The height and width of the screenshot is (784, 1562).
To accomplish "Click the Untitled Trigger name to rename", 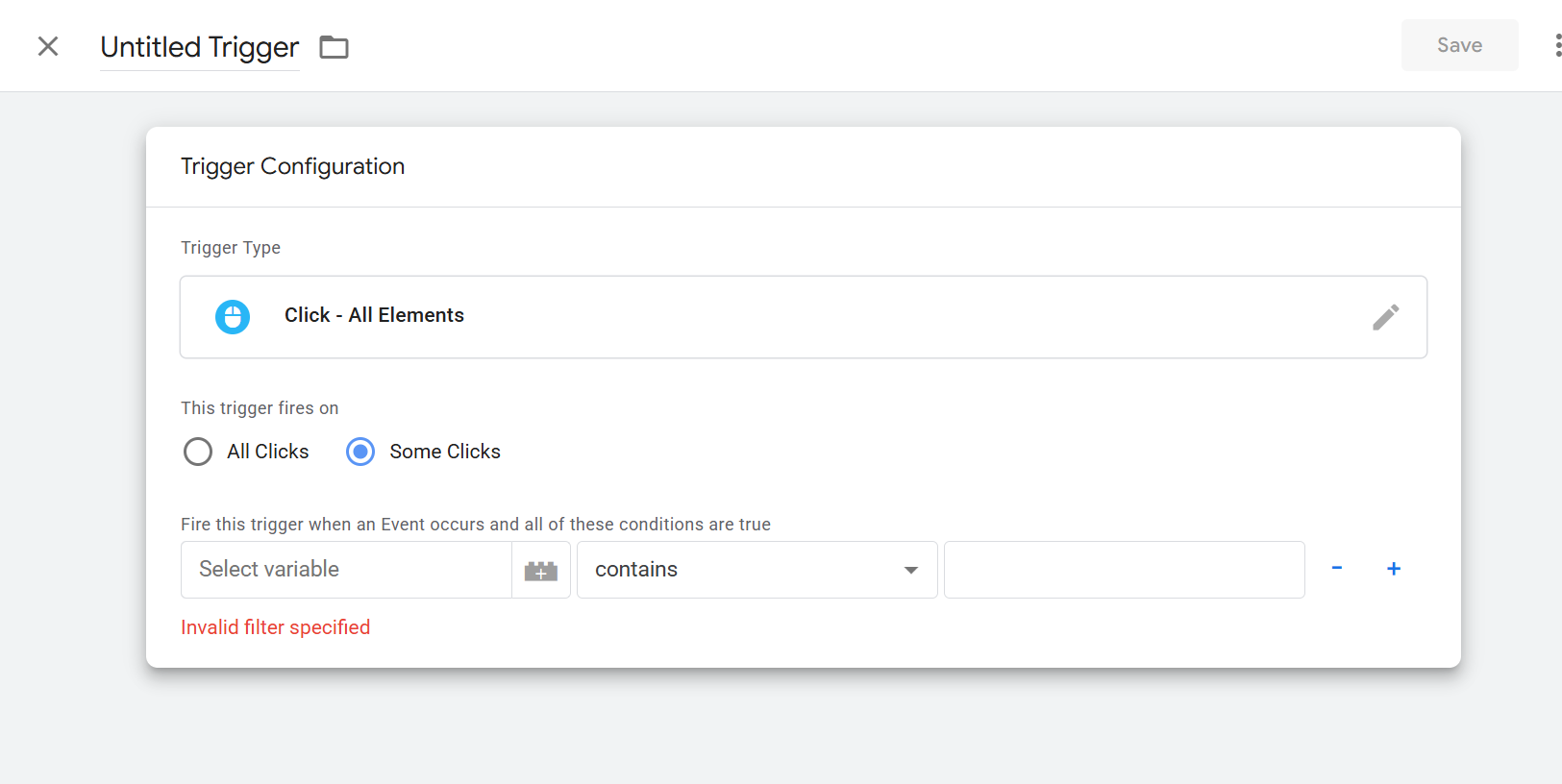I will click(x=200, y=47).
